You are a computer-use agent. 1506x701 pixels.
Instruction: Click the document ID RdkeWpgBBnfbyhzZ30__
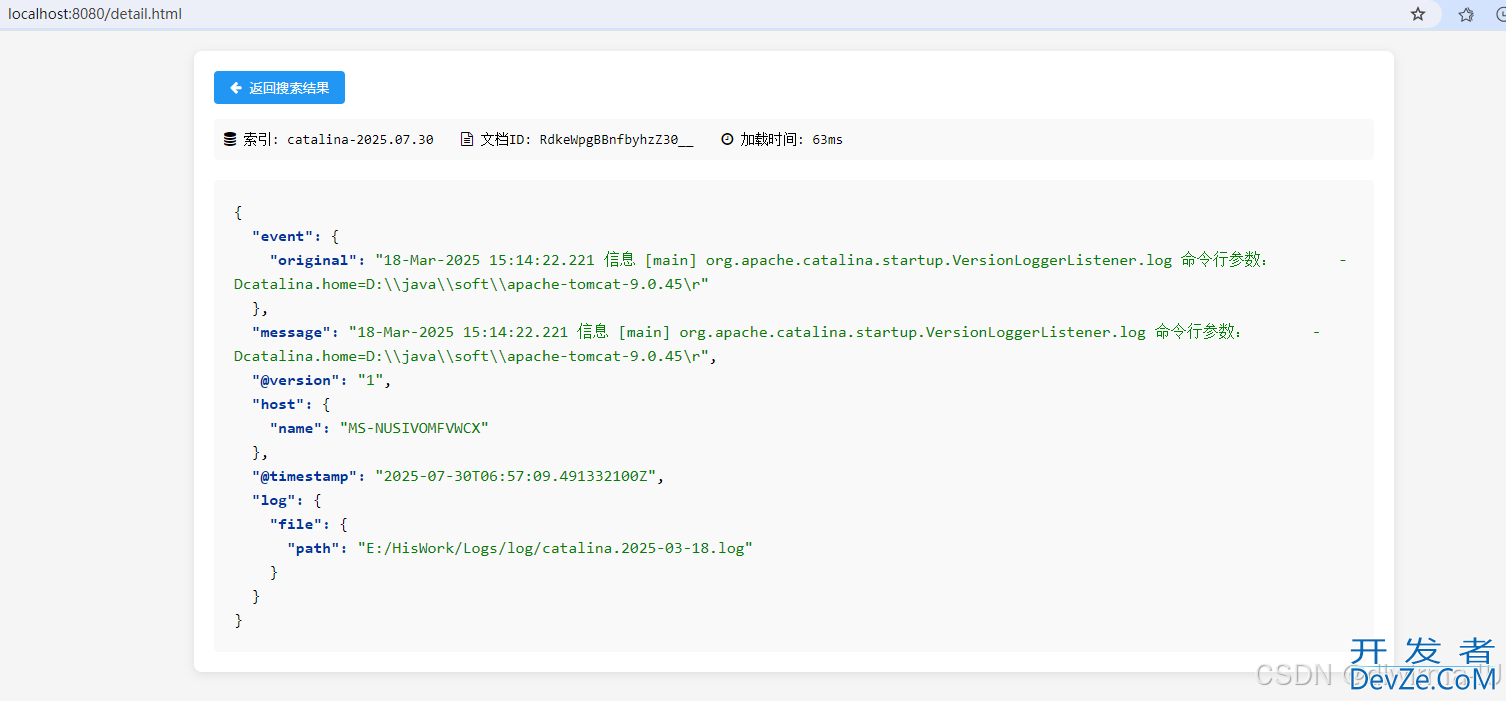(x=616, y=140)
